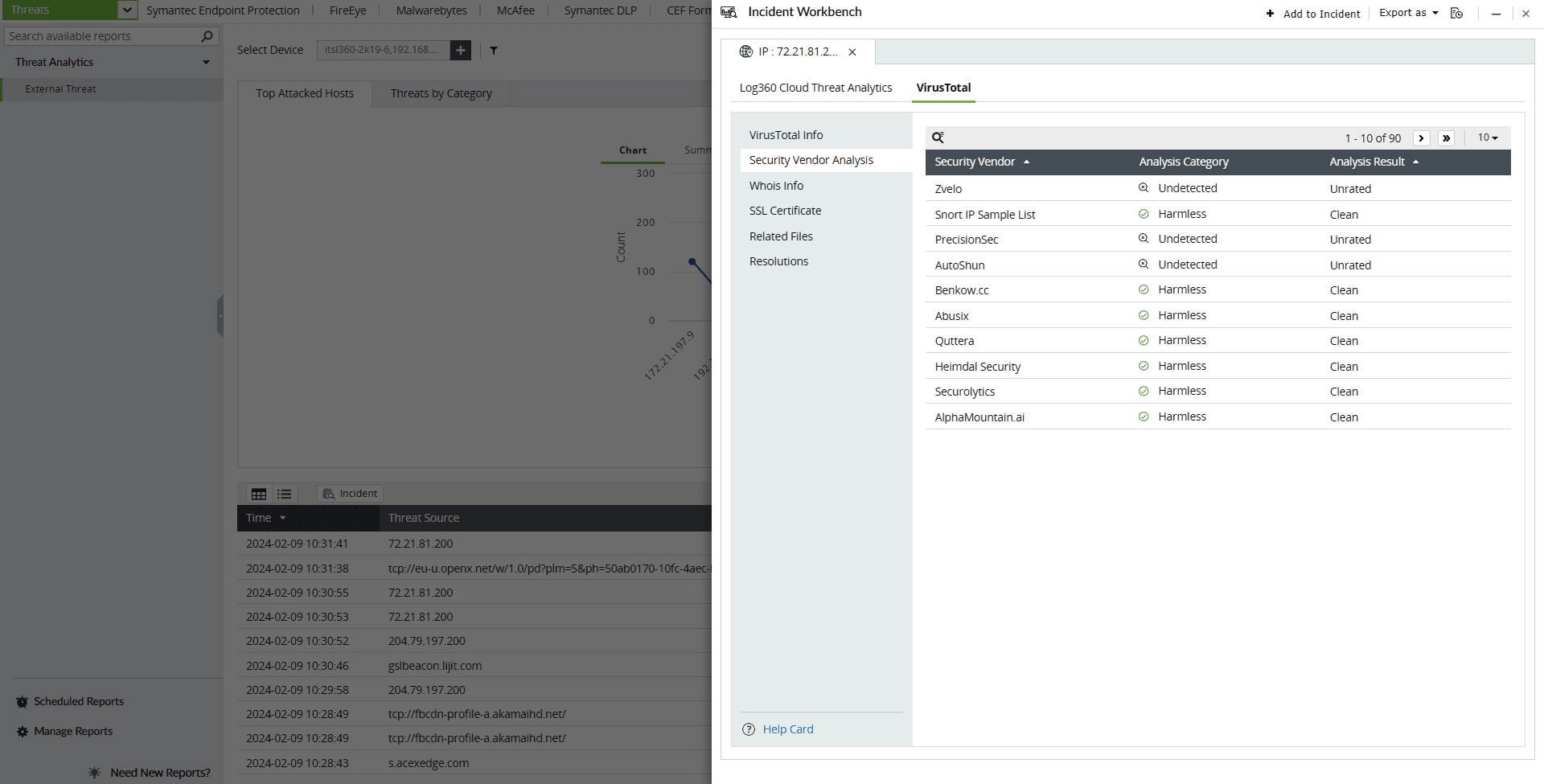Open the Export as dropdown
Screen dimensions: 1544x784
tap(1408, 13)
